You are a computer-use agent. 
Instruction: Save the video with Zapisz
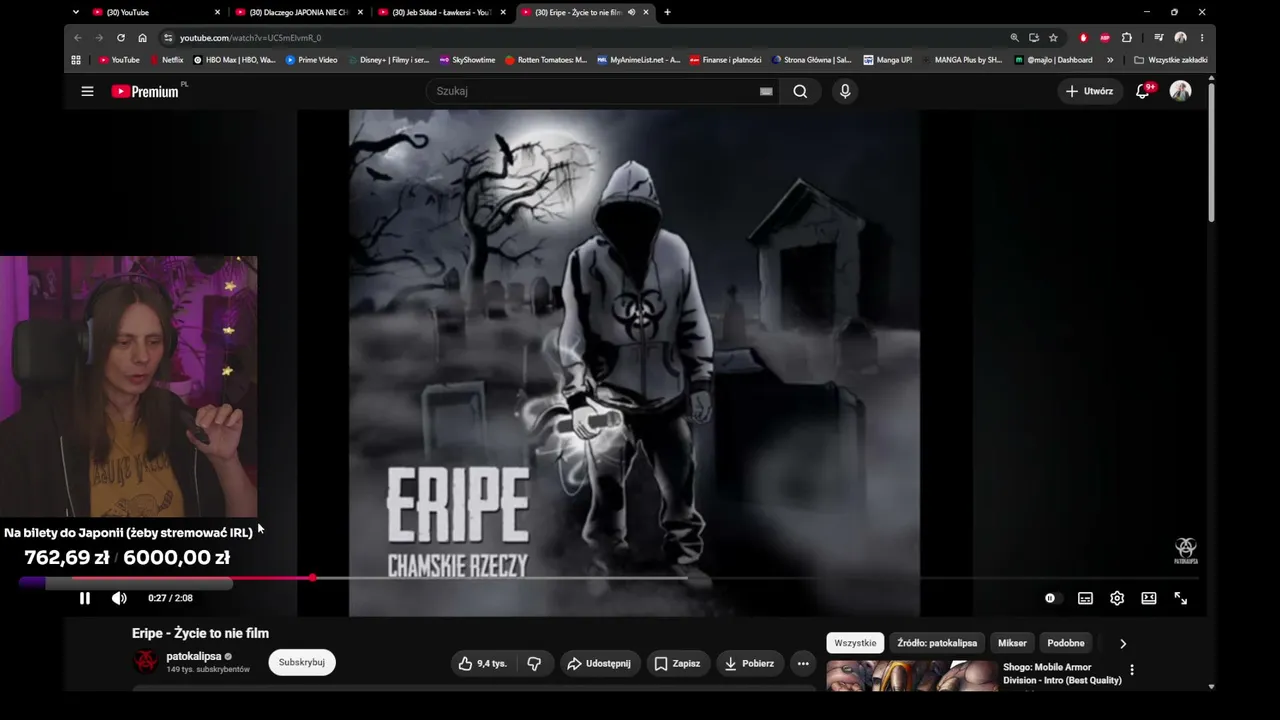tap(677, 663)
